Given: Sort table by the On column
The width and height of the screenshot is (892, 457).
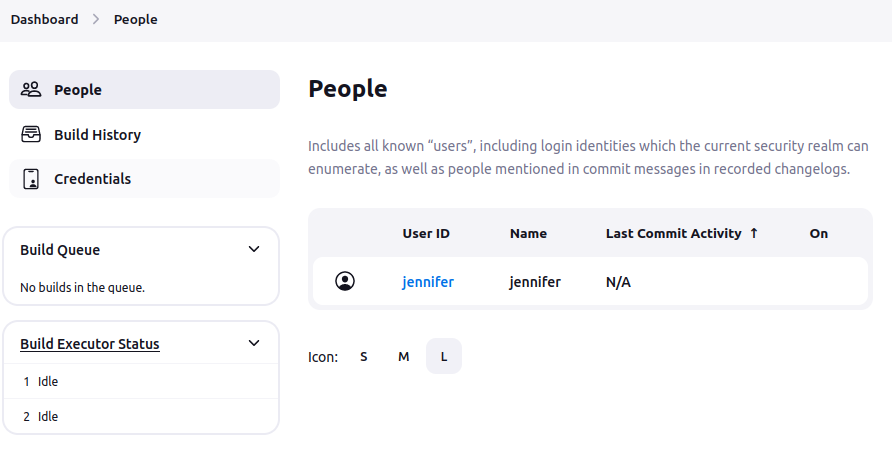Looking at the screenshot, I should click(819, 233).
